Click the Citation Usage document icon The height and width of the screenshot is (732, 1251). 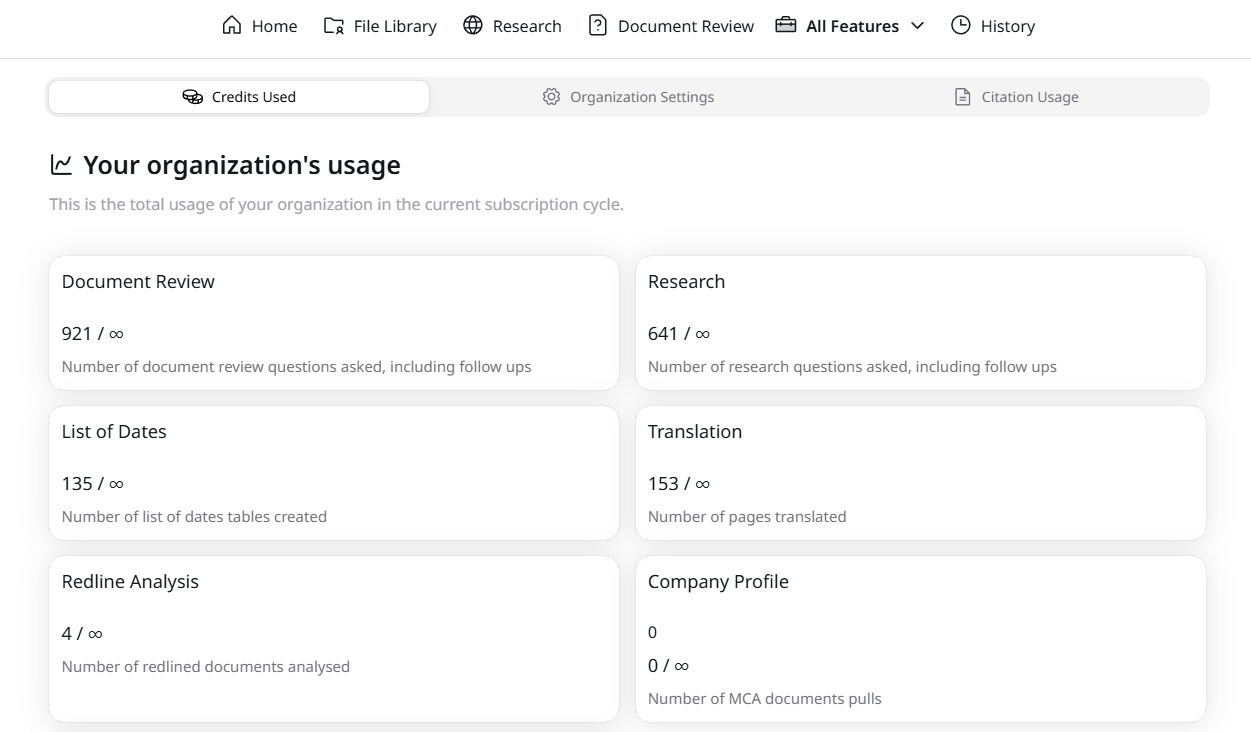click(963, 97)
